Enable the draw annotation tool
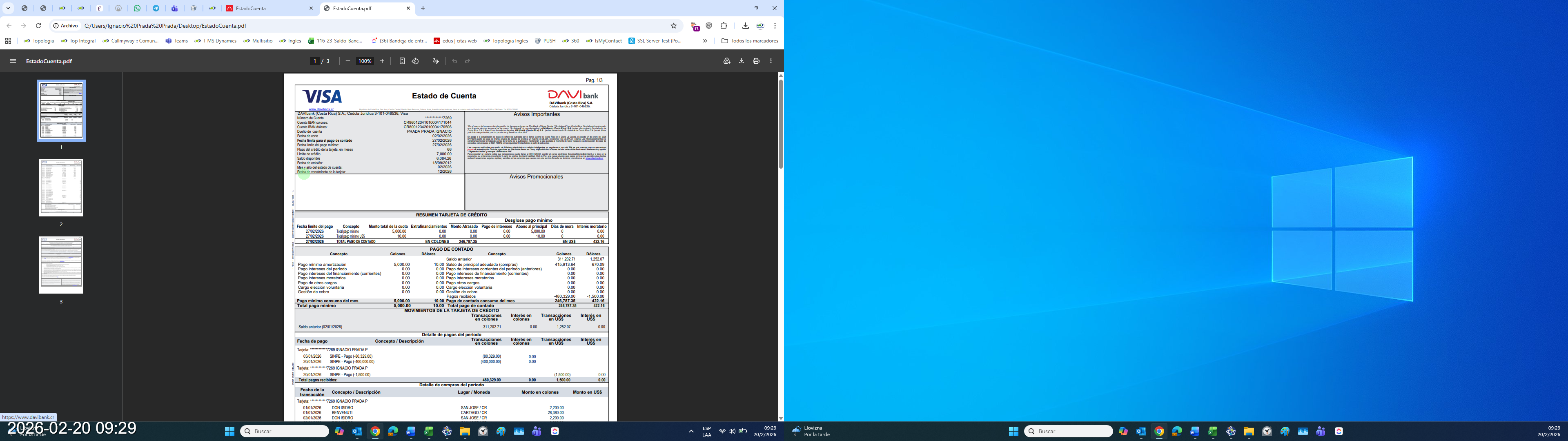This screenshot has width=1568, height=441. [436, 61]
